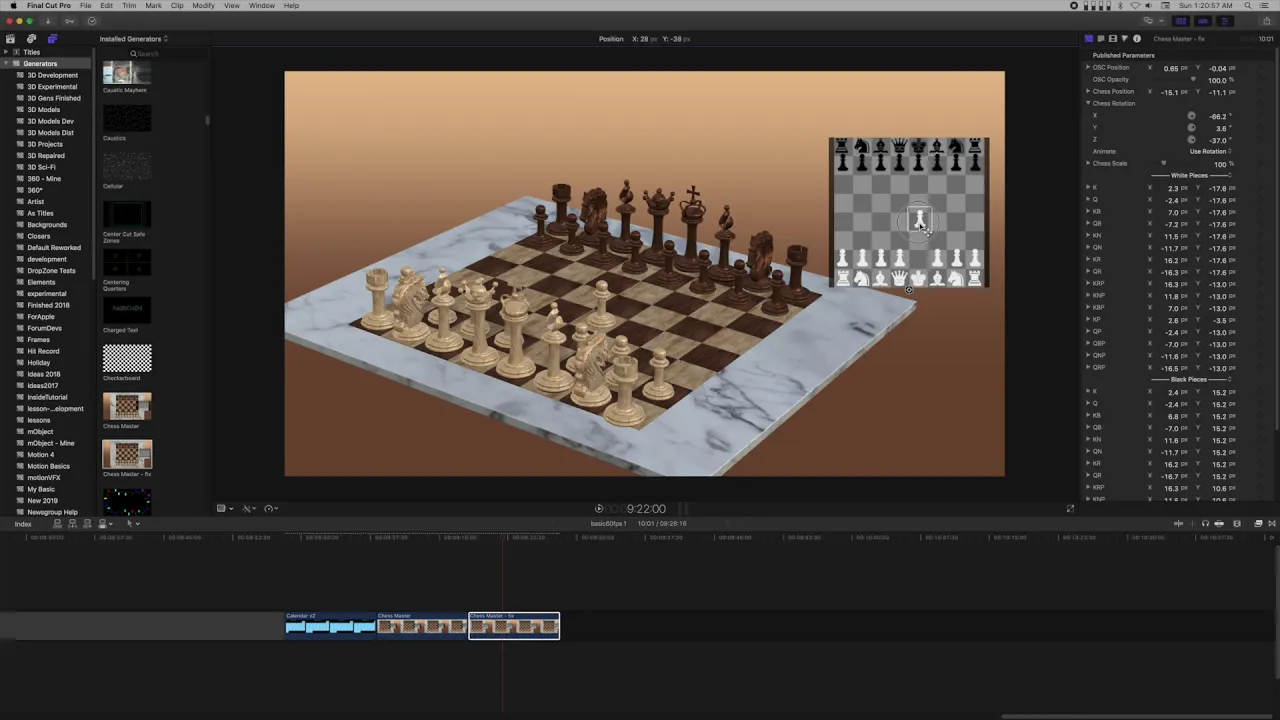Screen dimensions: 1280x720
Task: Expand the Titles category in sidebar
Action: click(x=7, y=52)
